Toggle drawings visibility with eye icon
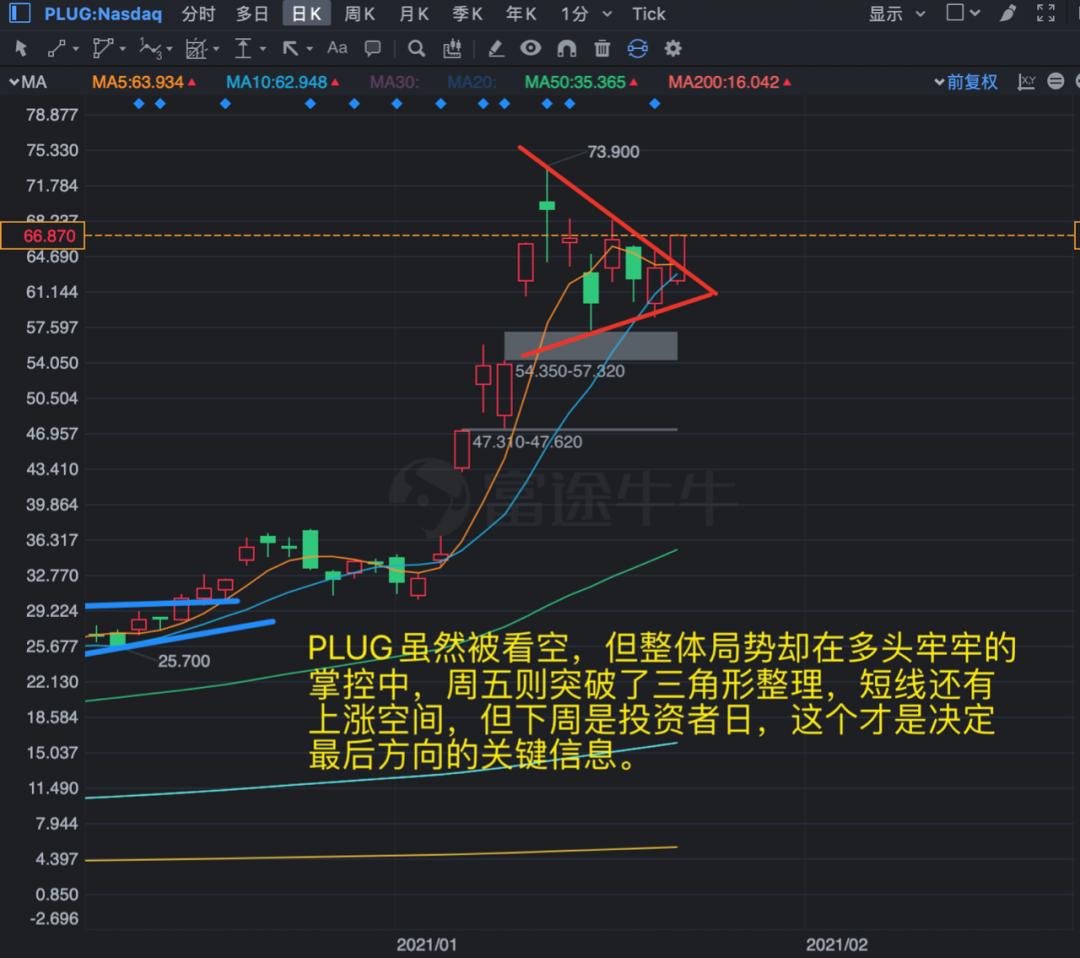The height and width of the screenshot is (958, 1080). (530, 48)
